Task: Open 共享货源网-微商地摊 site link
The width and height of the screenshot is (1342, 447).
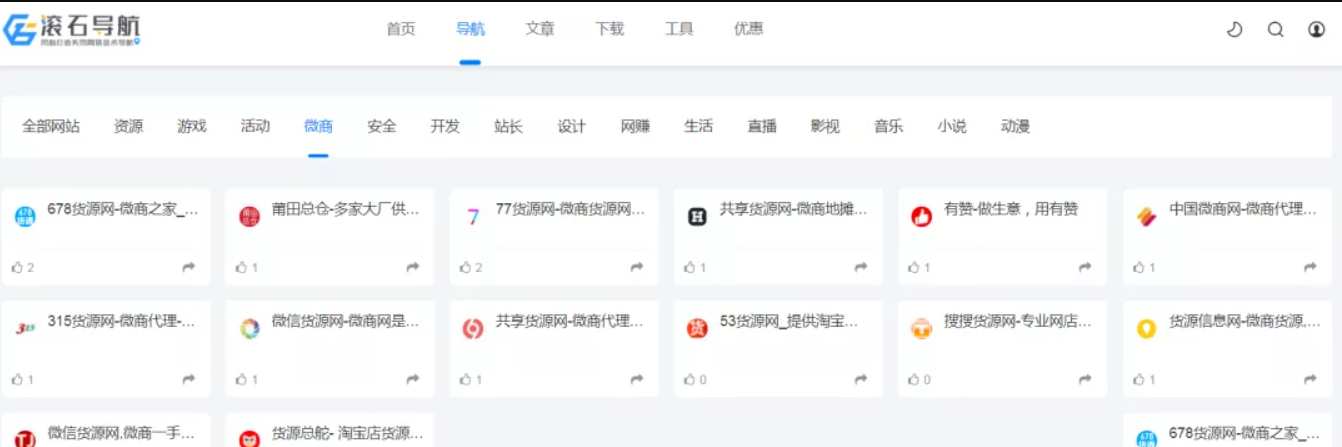Action: (x=794, y=210)
